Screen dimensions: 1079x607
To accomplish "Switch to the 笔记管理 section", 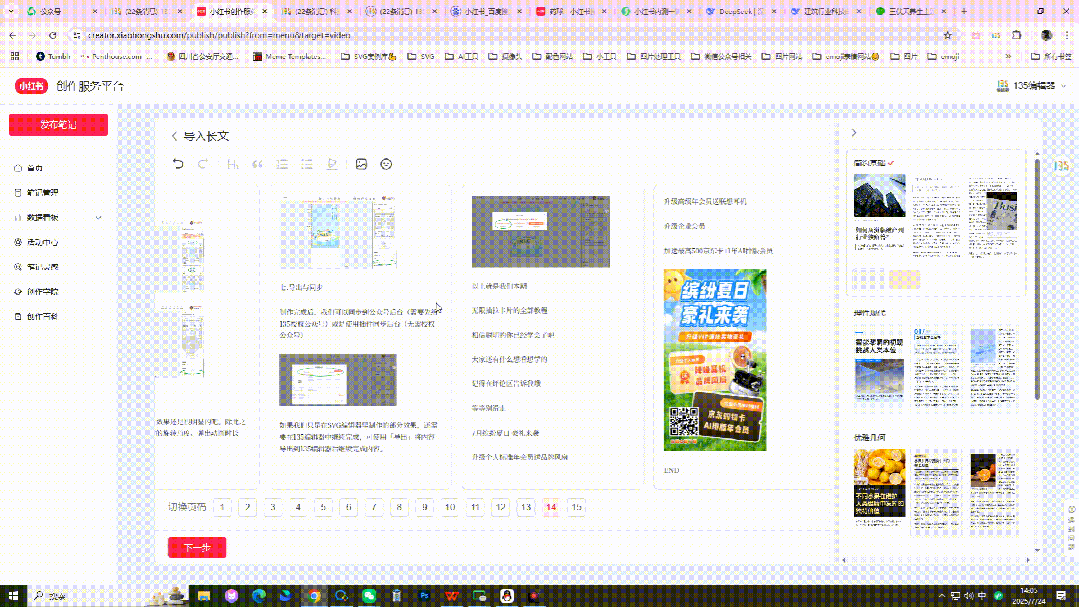I will pos(42,193).
